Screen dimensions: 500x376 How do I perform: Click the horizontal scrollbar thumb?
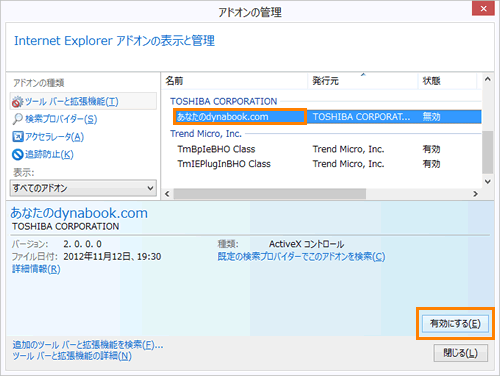[270, 194]
